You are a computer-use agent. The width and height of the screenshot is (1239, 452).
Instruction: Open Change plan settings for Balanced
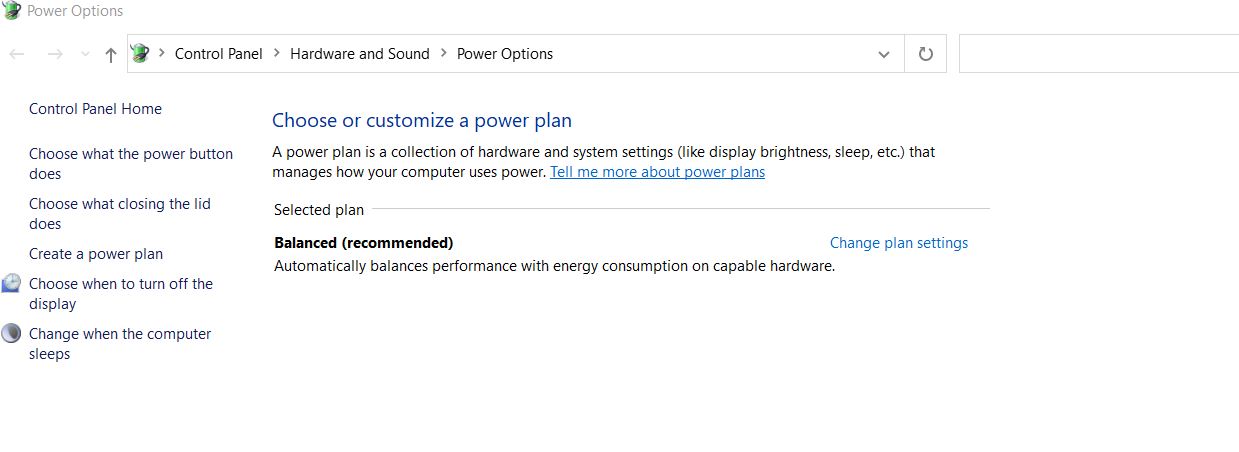899,243
